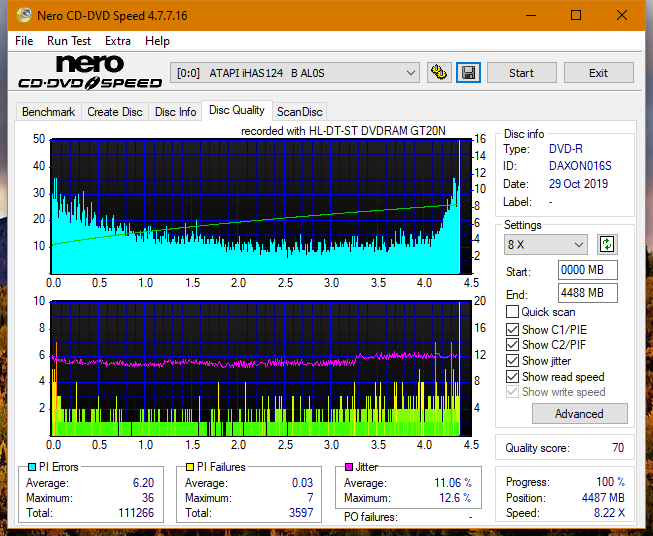Click the save floppy disk icon
The width and height of the screenshot is (653, 536).
468,73
